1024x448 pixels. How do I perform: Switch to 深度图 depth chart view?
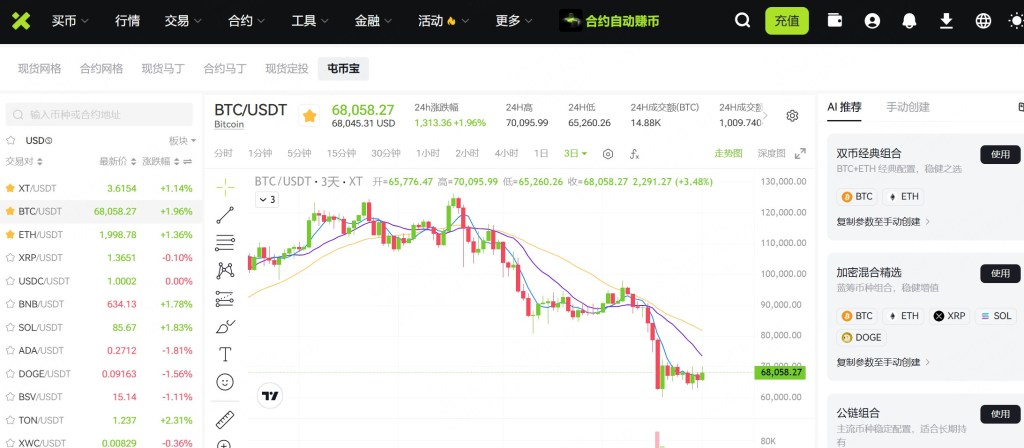[771, 153]
